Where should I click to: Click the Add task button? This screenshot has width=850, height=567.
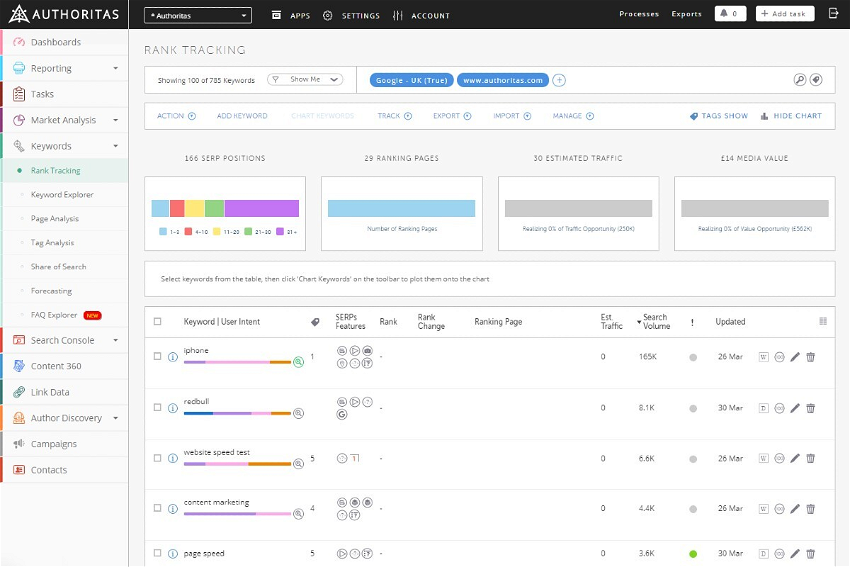(785, 14)
